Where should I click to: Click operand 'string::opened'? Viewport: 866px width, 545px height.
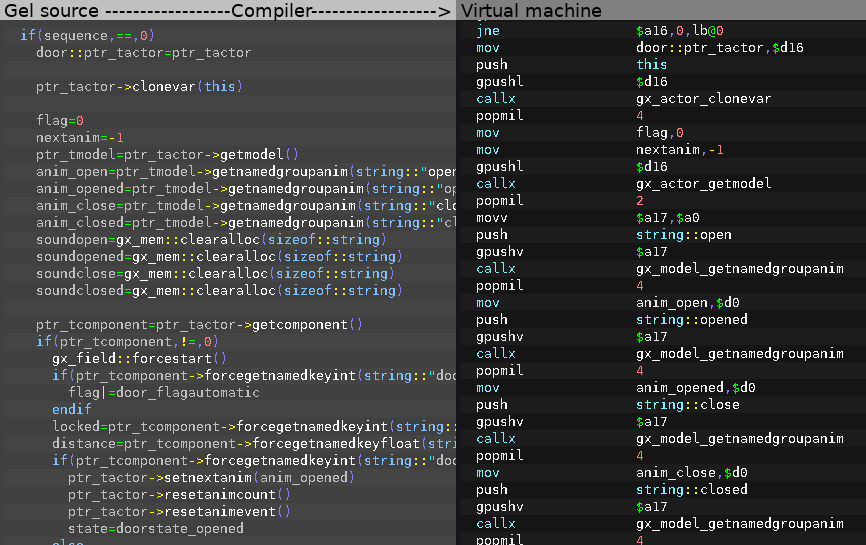(x=691, y=320)
